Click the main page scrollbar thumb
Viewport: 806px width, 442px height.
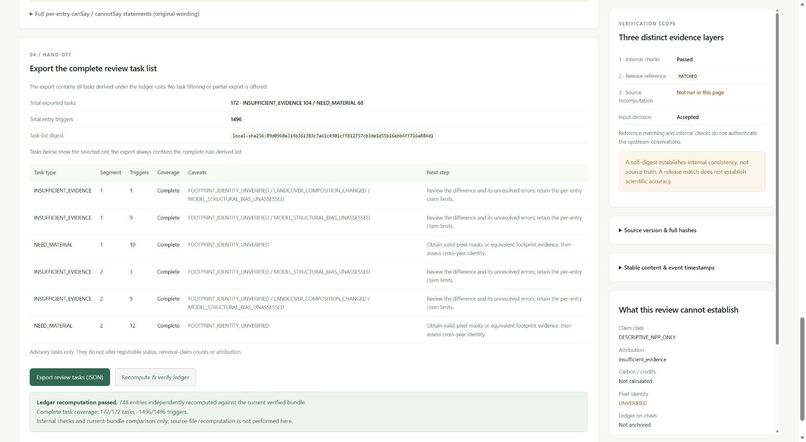click(x=801, y=369)
